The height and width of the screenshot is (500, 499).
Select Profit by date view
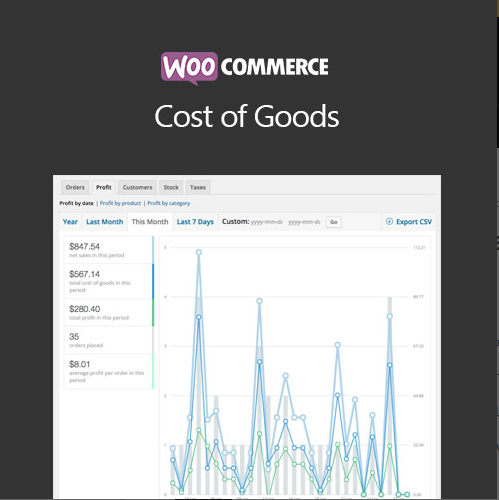(x=76, y=203)
